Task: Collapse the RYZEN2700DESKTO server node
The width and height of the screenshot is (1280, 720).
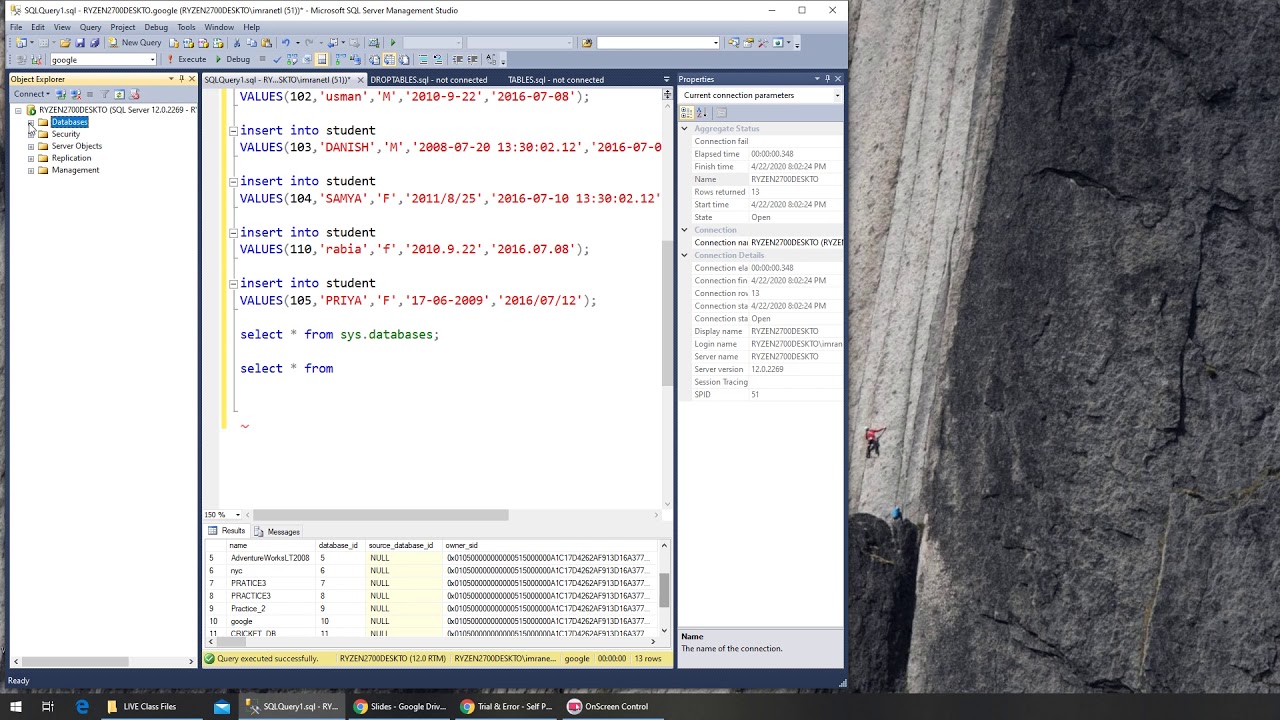Action: pos(18,110)
